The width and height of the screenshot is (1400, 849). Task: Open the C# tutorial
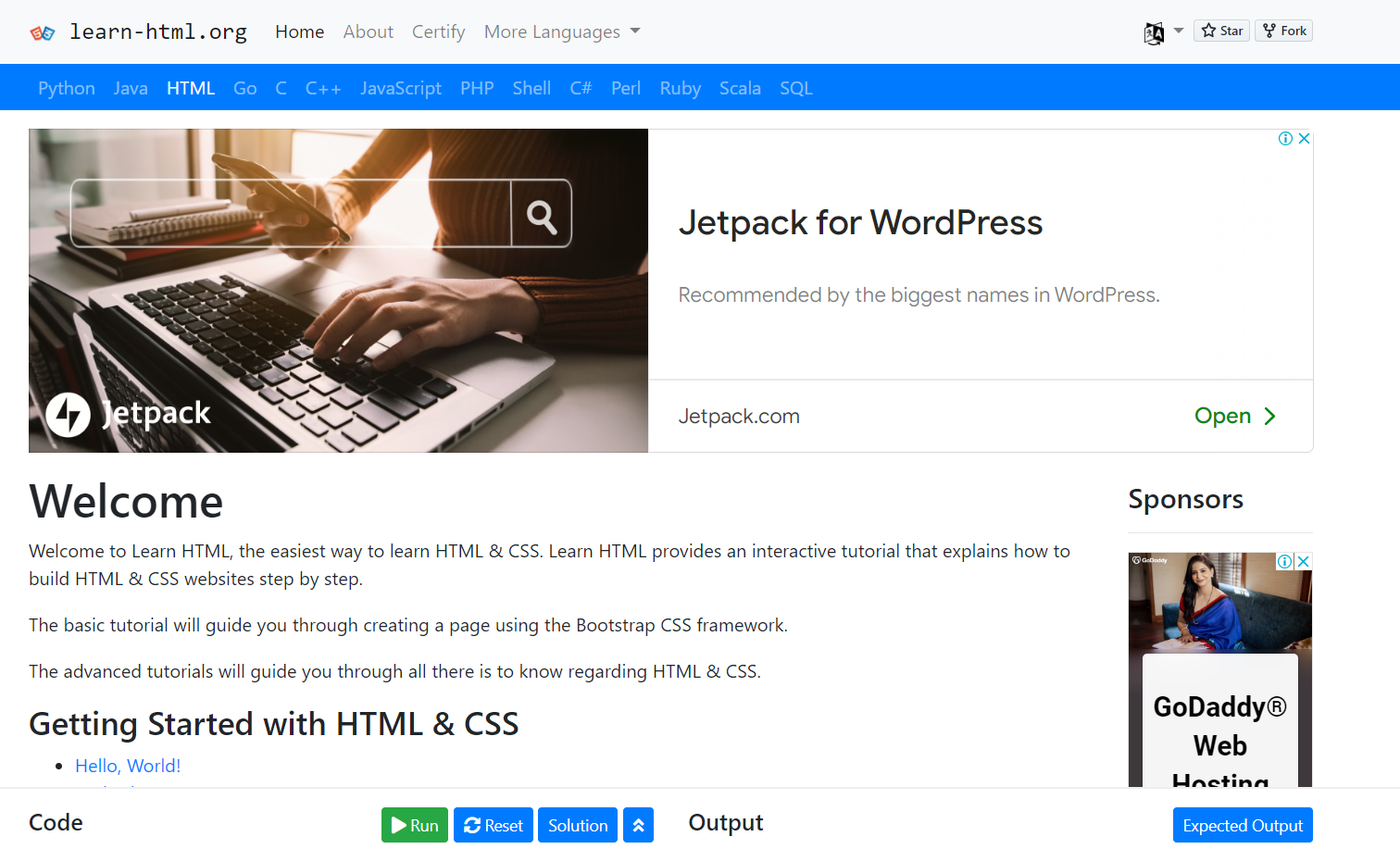[x=581, y=88]
